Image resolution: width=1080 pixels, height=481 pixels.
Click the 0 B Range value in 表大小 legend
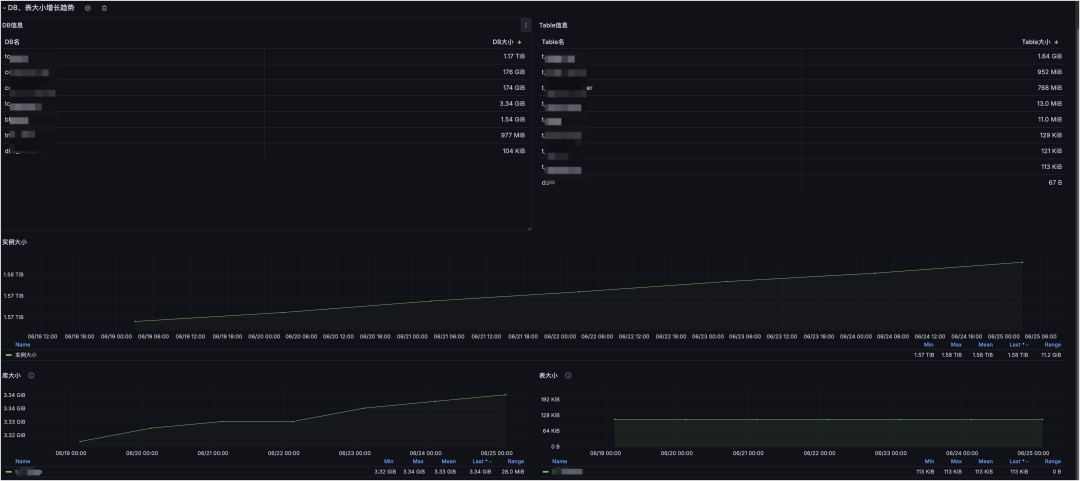(1057, 472)
